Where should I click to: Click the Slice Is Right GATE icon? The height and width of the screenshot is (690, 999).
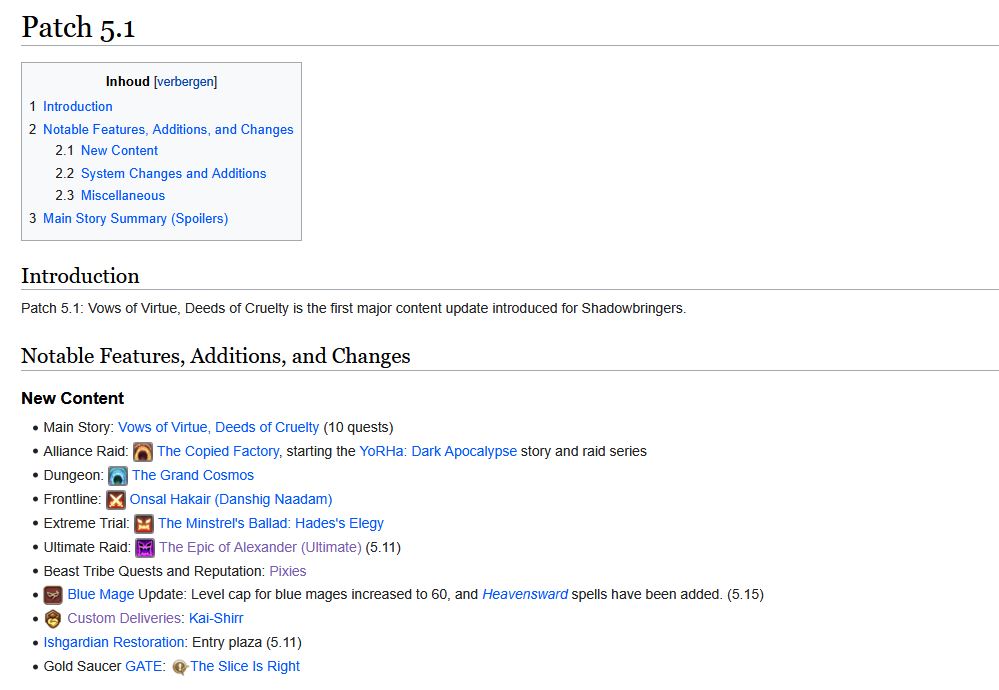(x=180, y=667)
